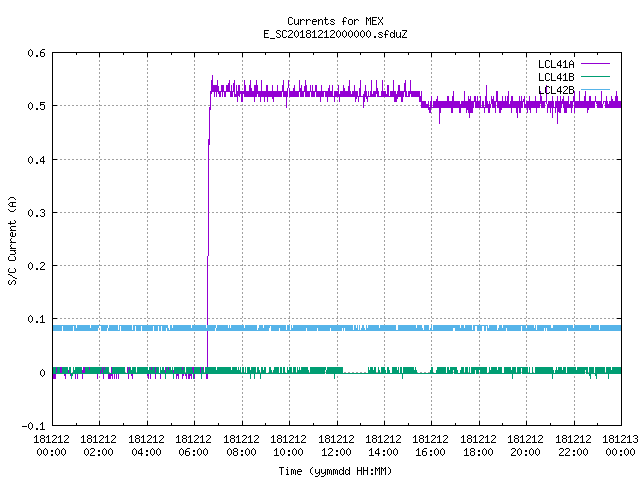Click the x-axis tick 181212 12:00
Screen dimensions: 640x480
(x=336, y=445)
